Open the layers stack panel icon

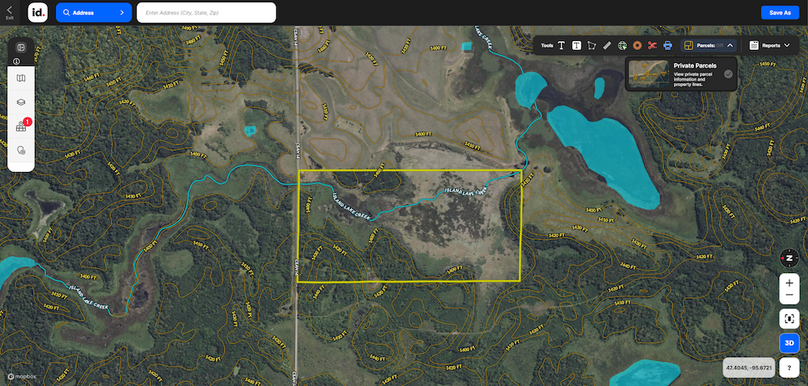click(x=21, y=102)
